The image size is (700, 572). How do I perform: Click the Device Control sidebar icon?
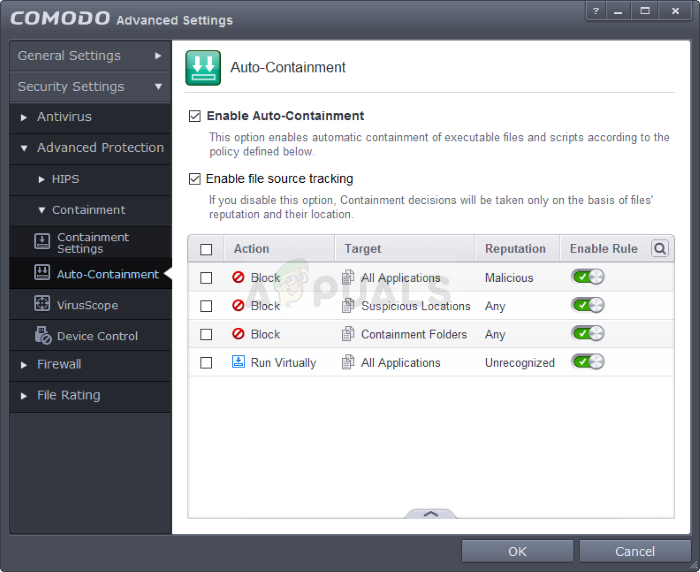click(x=42, y=335)
